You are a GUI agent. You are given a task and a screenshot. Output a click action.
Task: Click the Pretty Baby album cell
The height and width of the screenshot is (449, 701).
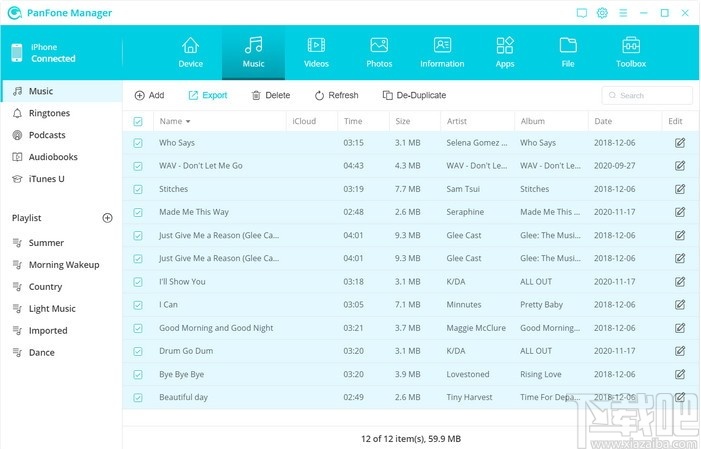coord(541,305)
